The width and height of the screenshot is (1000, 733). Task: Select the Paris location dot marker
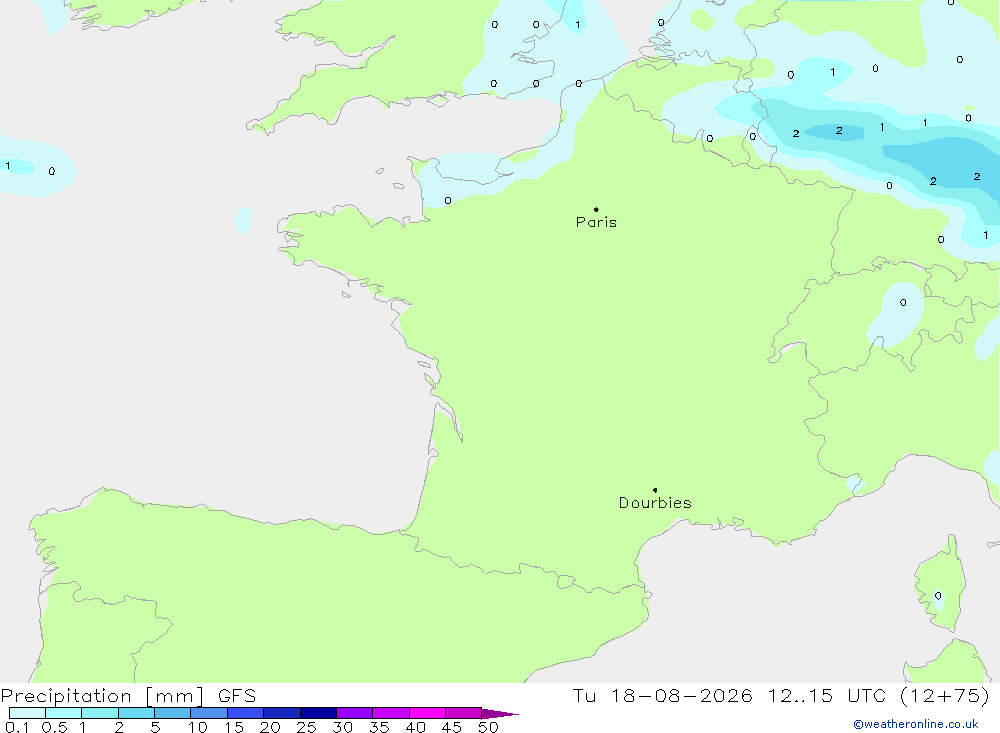click(x=596, y=209)
